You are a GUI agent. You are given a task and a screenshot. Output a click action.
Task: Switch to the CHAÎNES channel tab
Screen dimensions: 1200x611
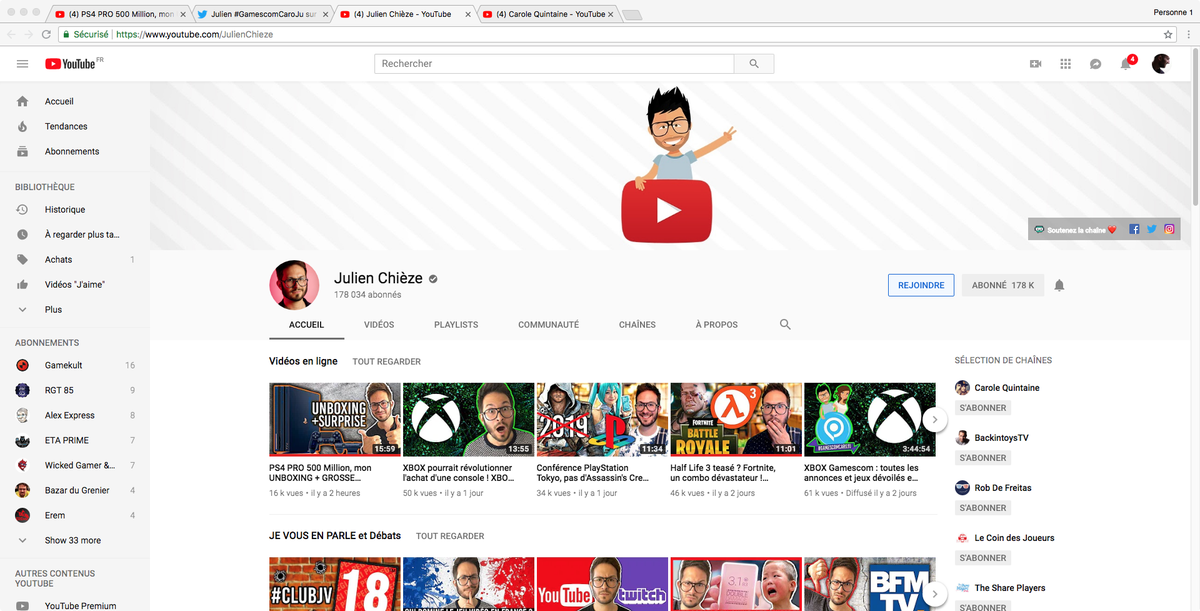coord(637,325)
